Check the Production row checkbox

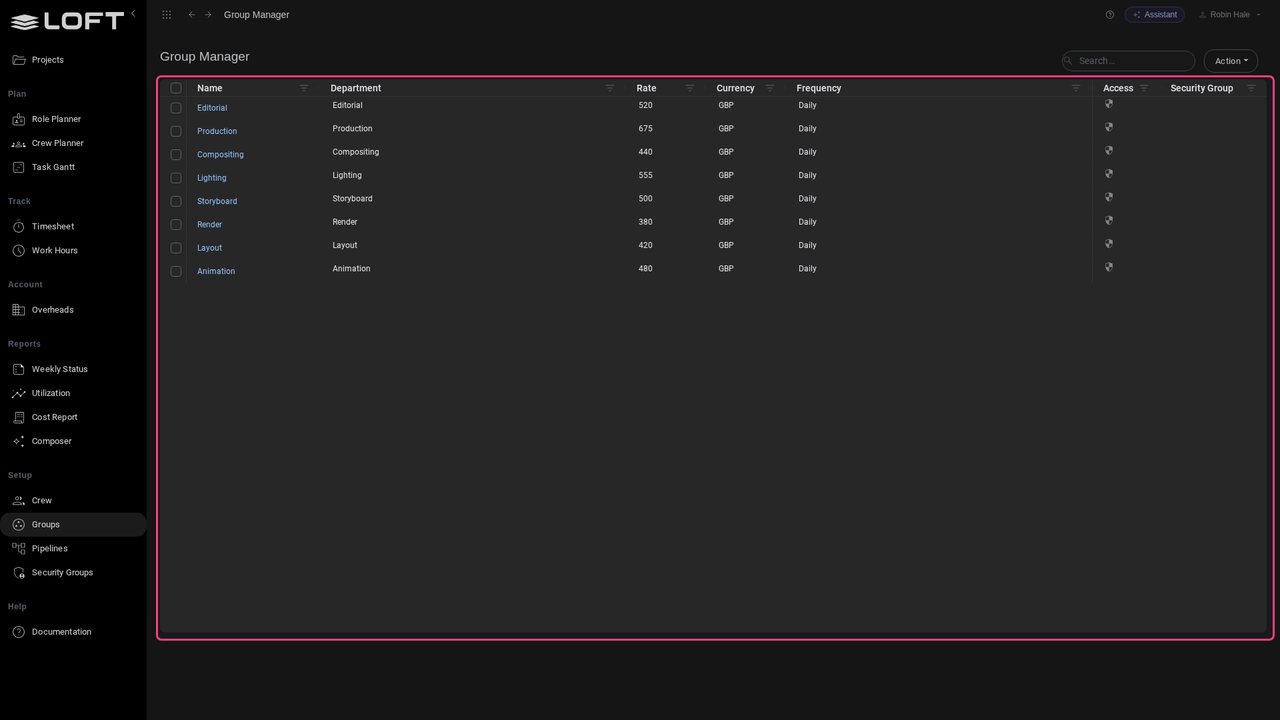[176, 131]
